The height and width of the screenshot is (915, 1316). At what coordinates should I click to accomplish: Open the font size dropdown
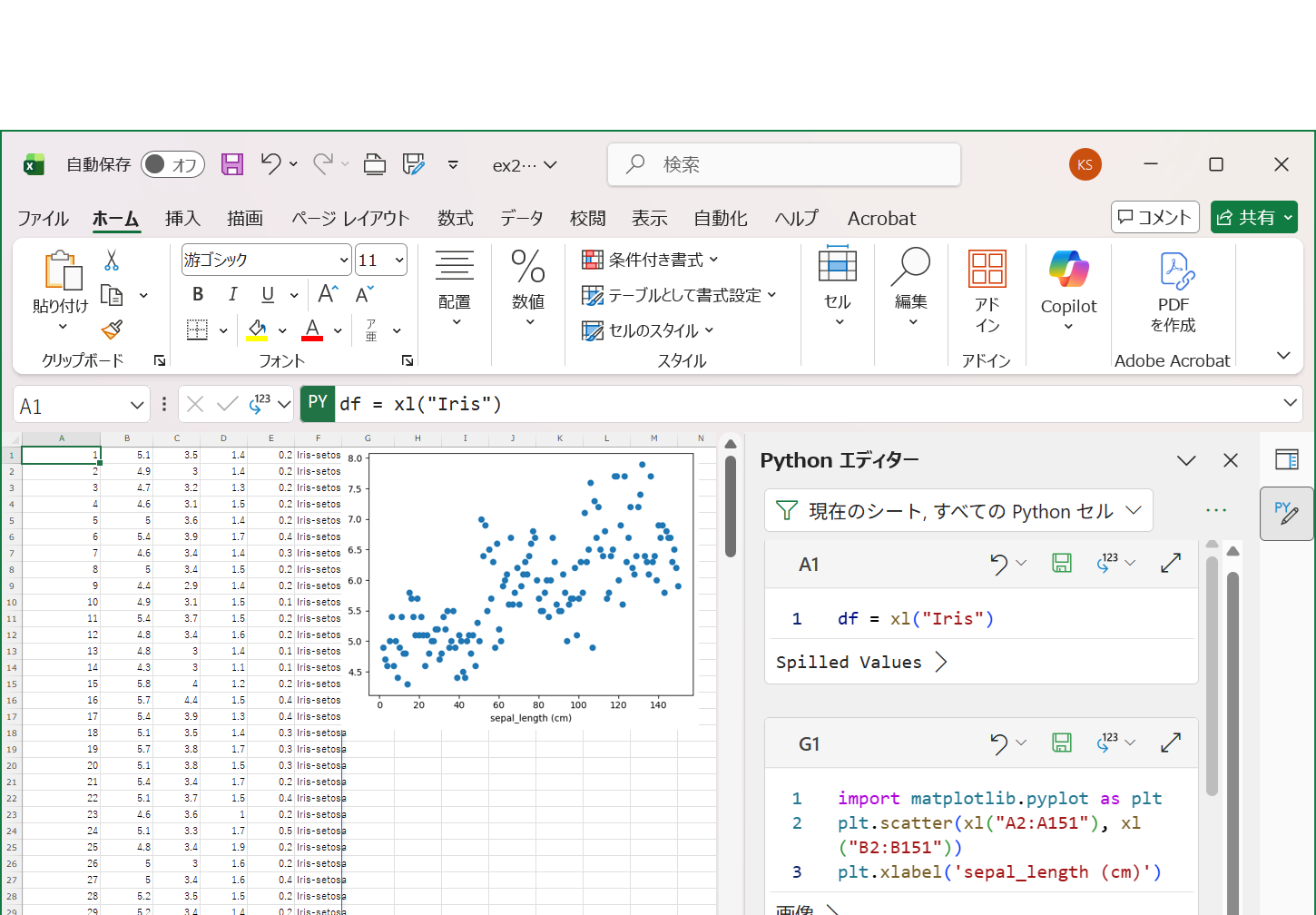pos(398,261)
